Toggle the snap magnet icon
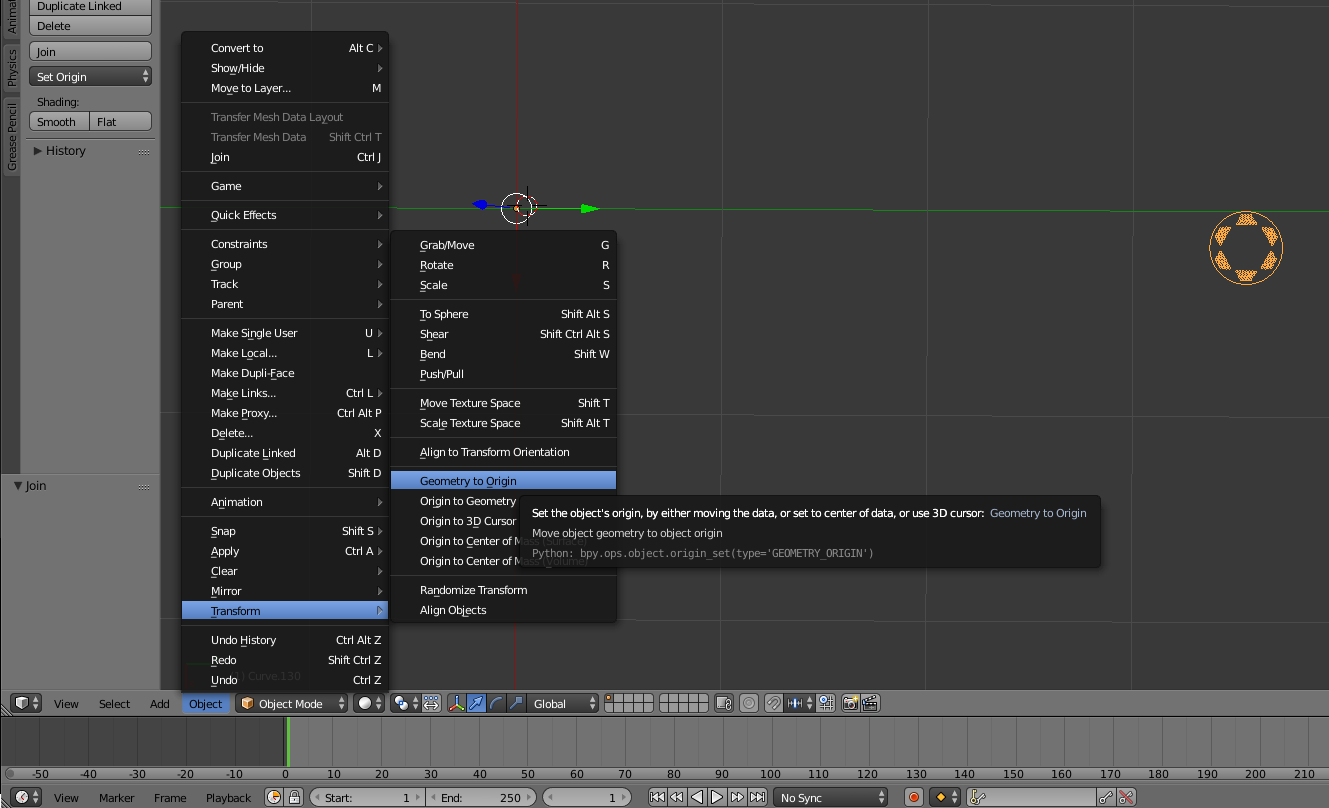Screen dimensions: 1329x808 [773, 703]
